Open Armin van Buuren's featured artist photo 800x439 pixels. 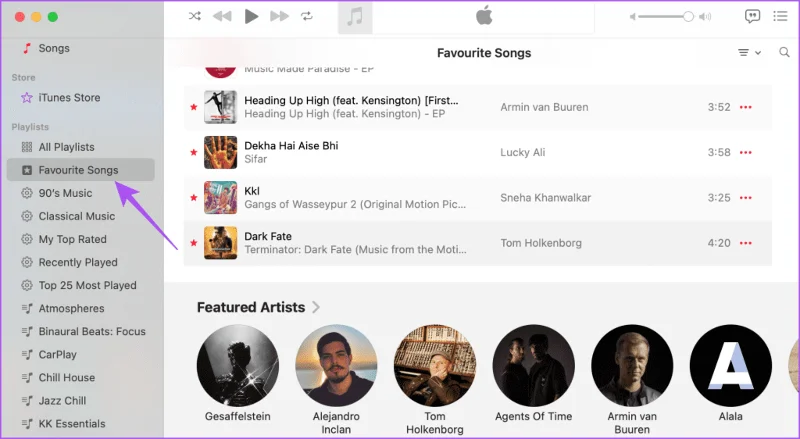(632, 365)
